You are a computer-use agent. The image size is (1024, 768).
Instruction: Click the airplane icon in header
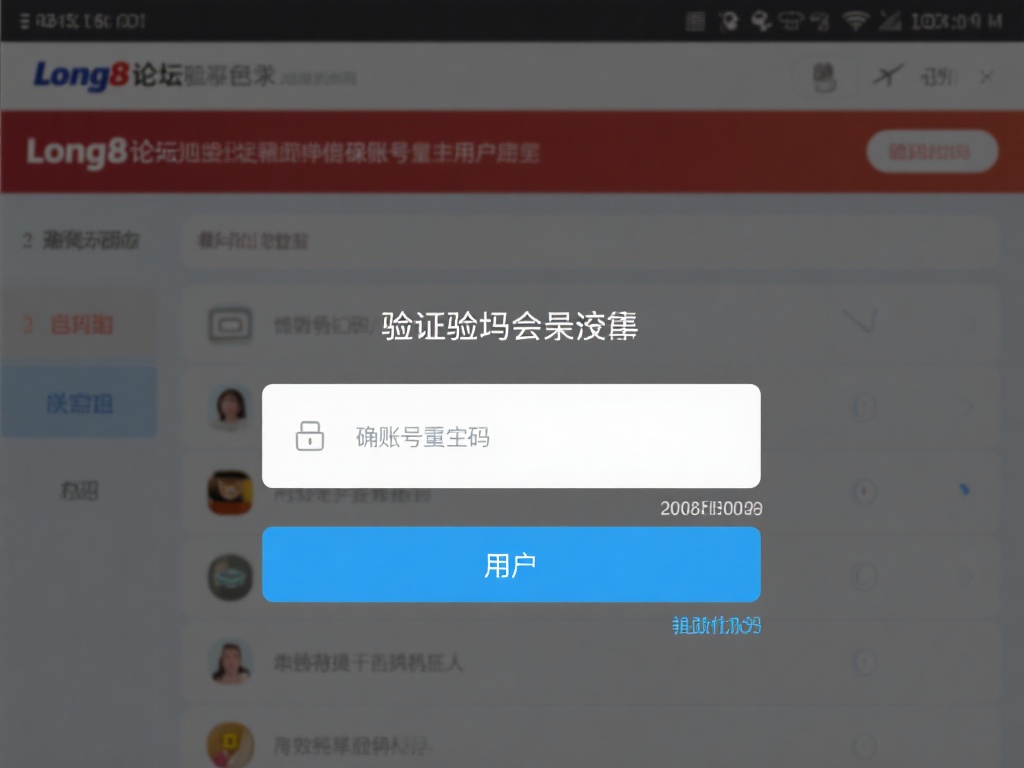pos(888,76)
